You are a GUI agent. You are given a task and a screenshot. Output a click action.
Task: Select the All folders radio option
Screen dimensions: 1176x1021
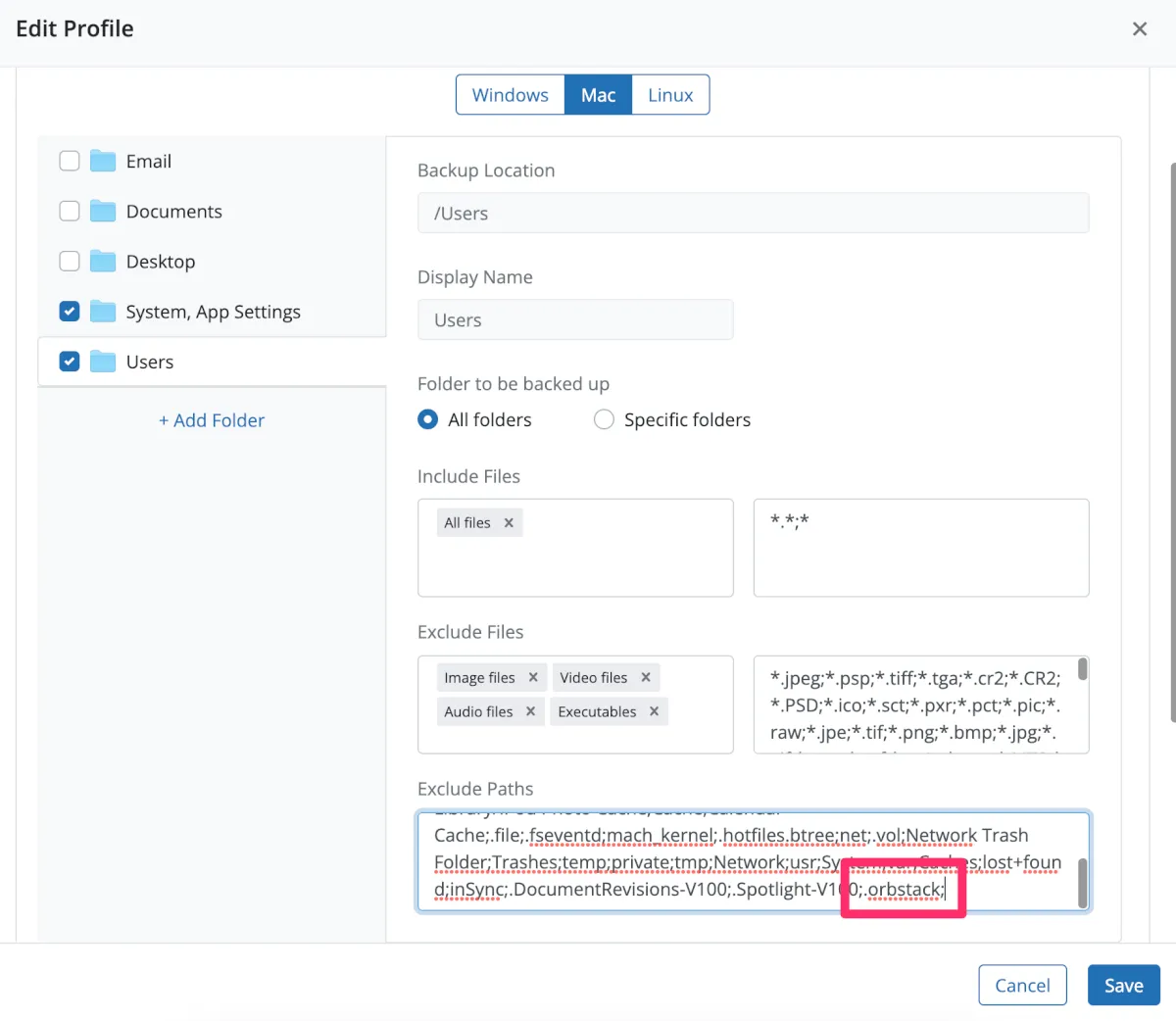(428, 419)
